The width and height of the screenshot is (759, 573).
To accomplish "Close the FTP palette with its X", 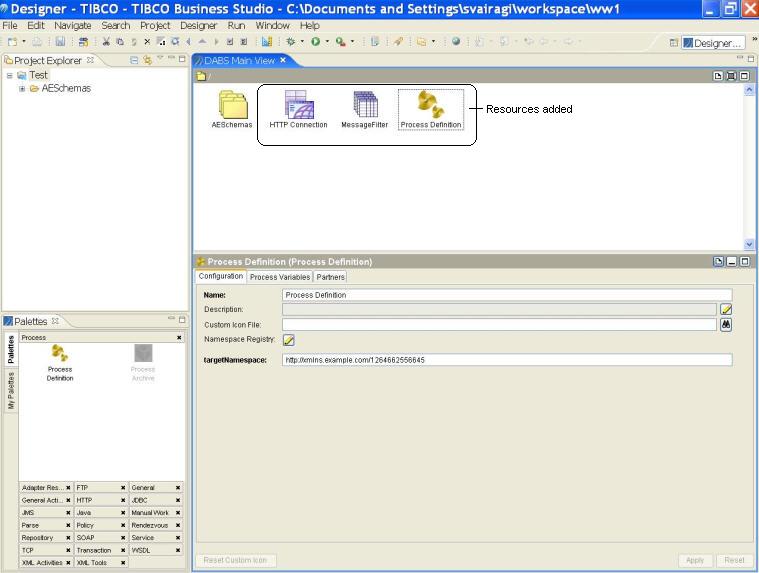I will tap(123, 488).
